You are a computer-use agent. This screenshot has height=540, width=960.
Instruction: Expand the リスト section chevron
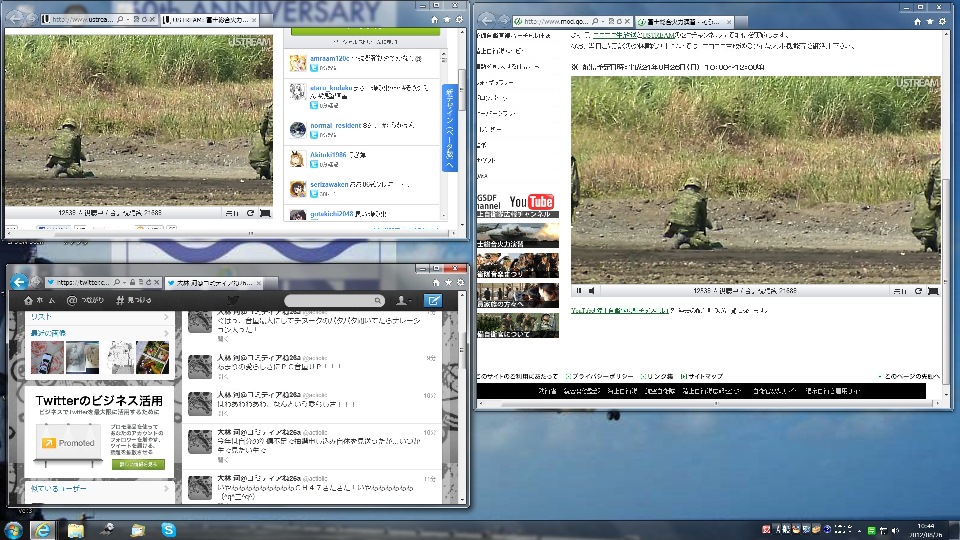(166, 317)
